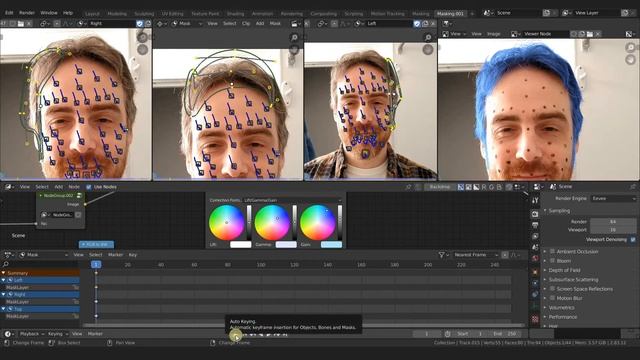Viewport: 640px width, 360px height.
Task: Open the Render Engine Eevee dropdown
Action: click(x=613, y=198)
